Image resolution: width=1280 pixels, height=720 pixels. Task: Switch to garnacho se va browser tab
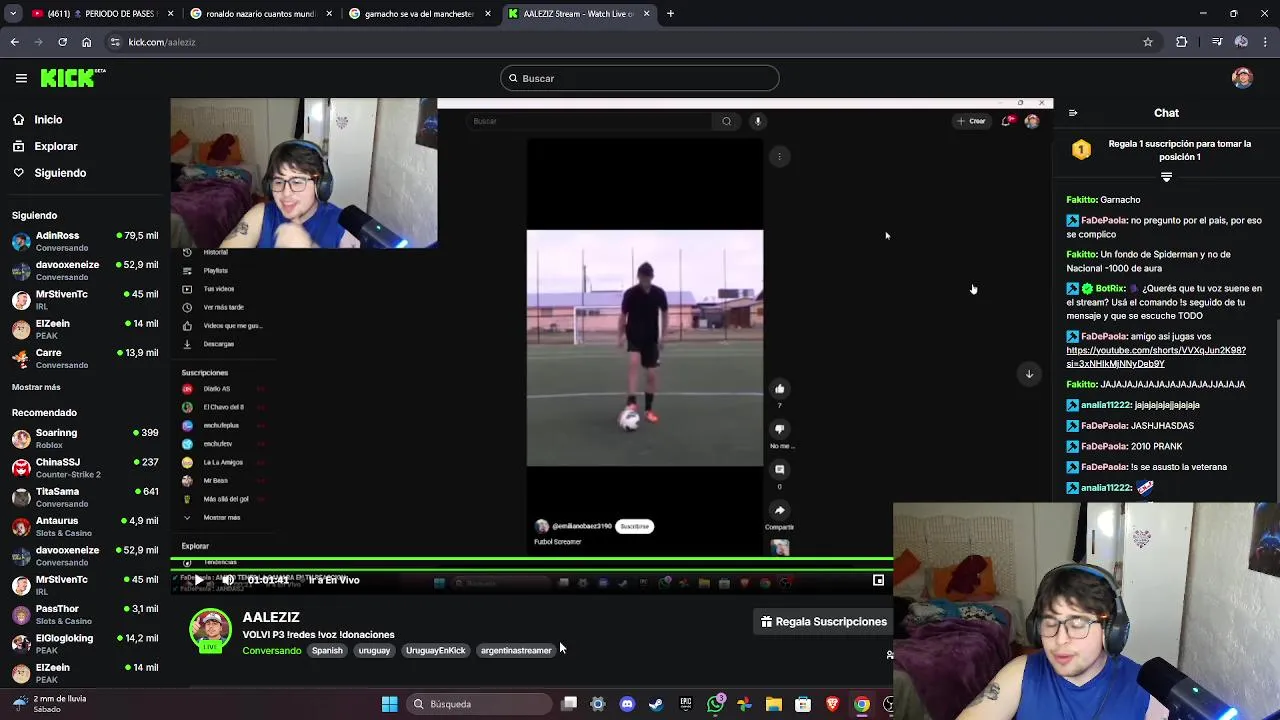(418, 14)
